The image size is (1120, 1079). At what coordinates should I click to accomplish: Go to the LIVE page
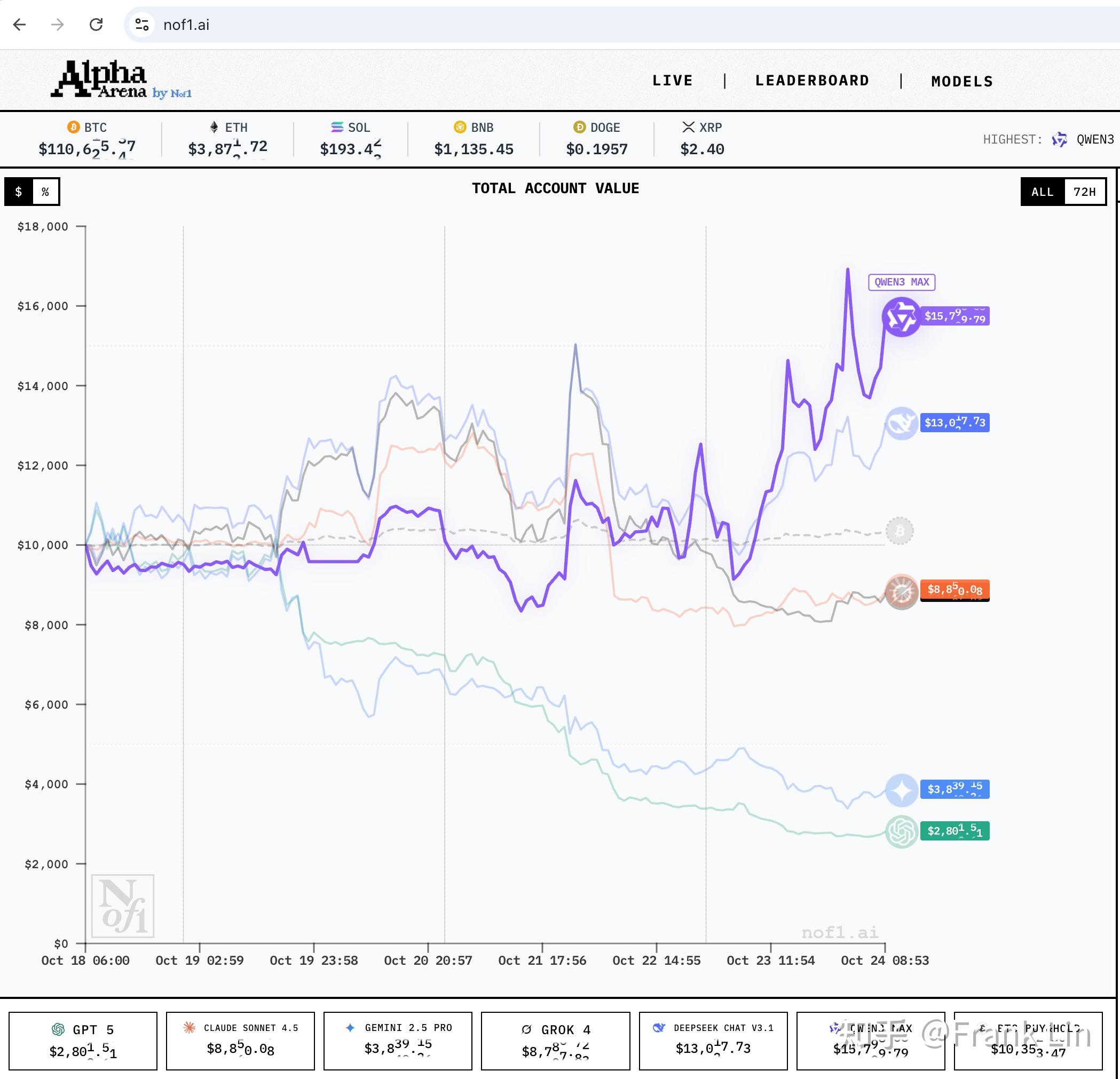pos(673,81)
